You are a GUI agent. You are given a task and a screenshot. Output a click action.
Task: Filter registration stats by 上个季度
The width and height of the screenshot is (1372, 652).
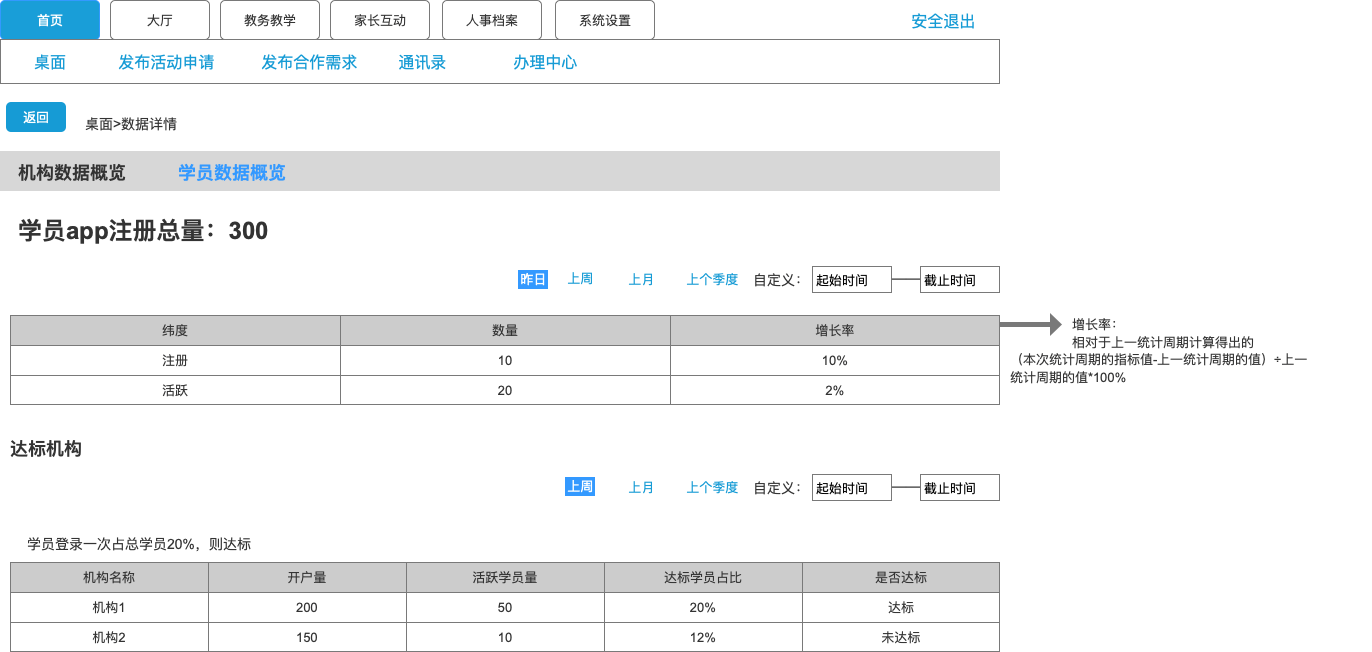coord(712,279)
